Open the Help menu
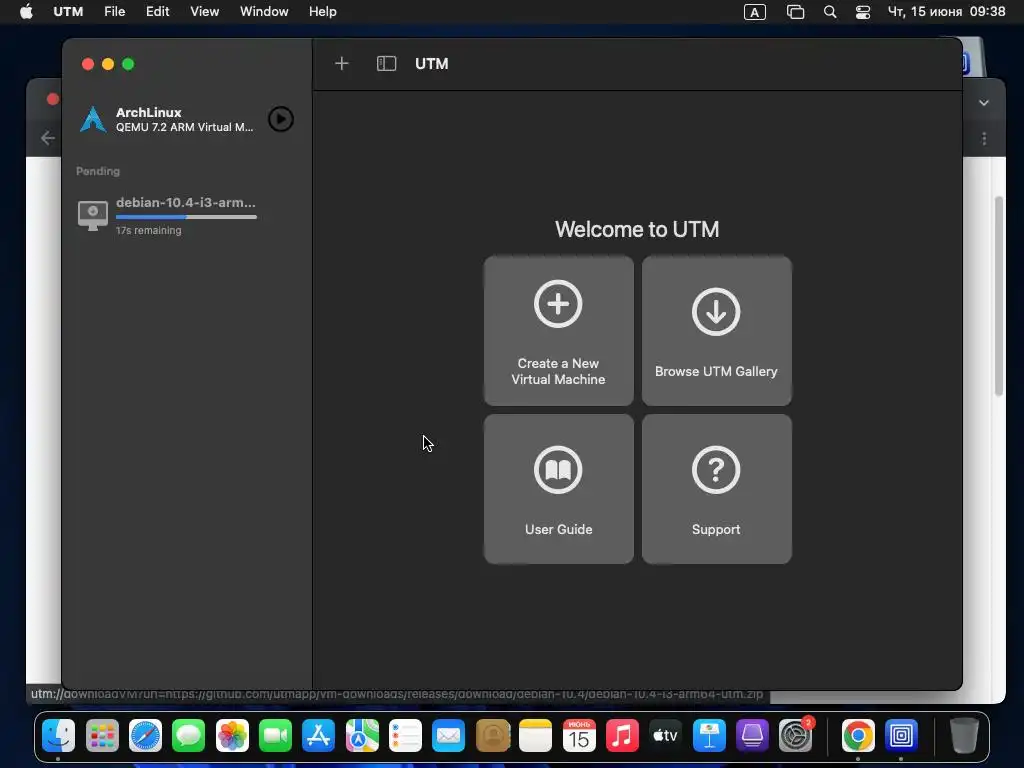 pos(323,12)
